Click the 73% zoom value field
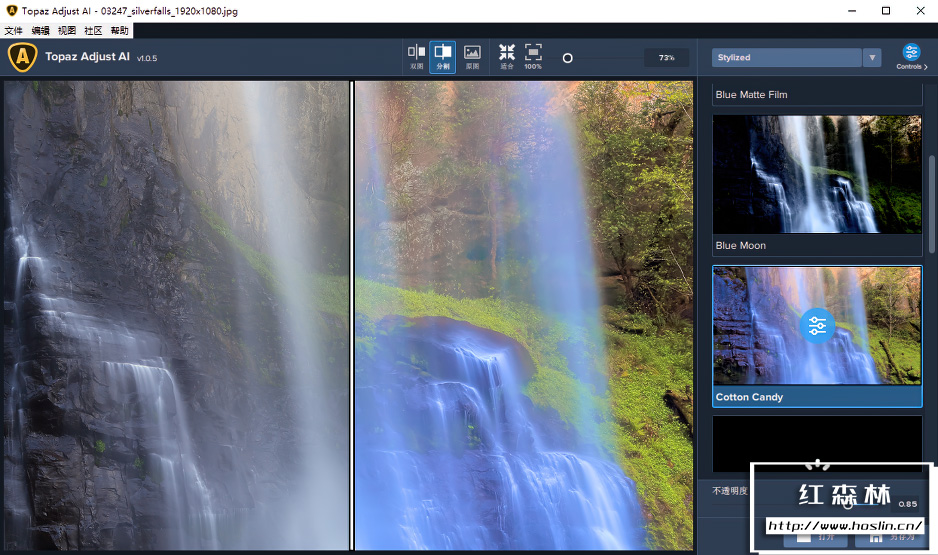938x555 pixels. coord(666,57)
